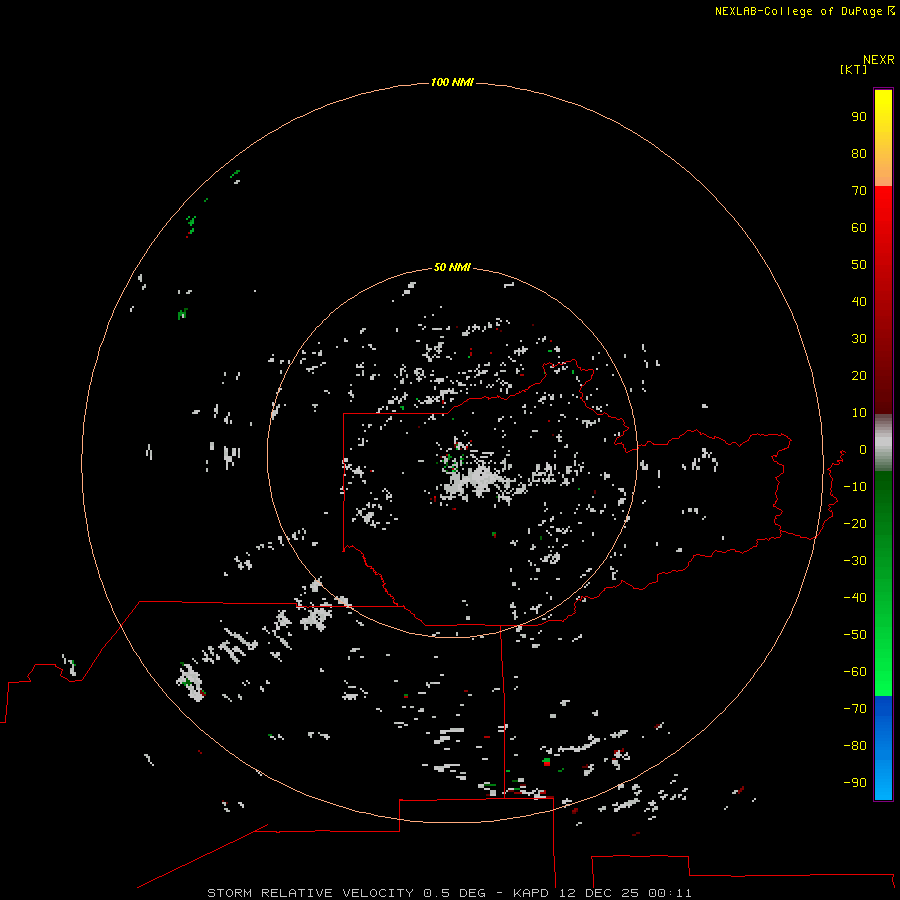Click the 80 value on velocity scale
The height and width of the screenshot is (900, 900).
[859, 153]
